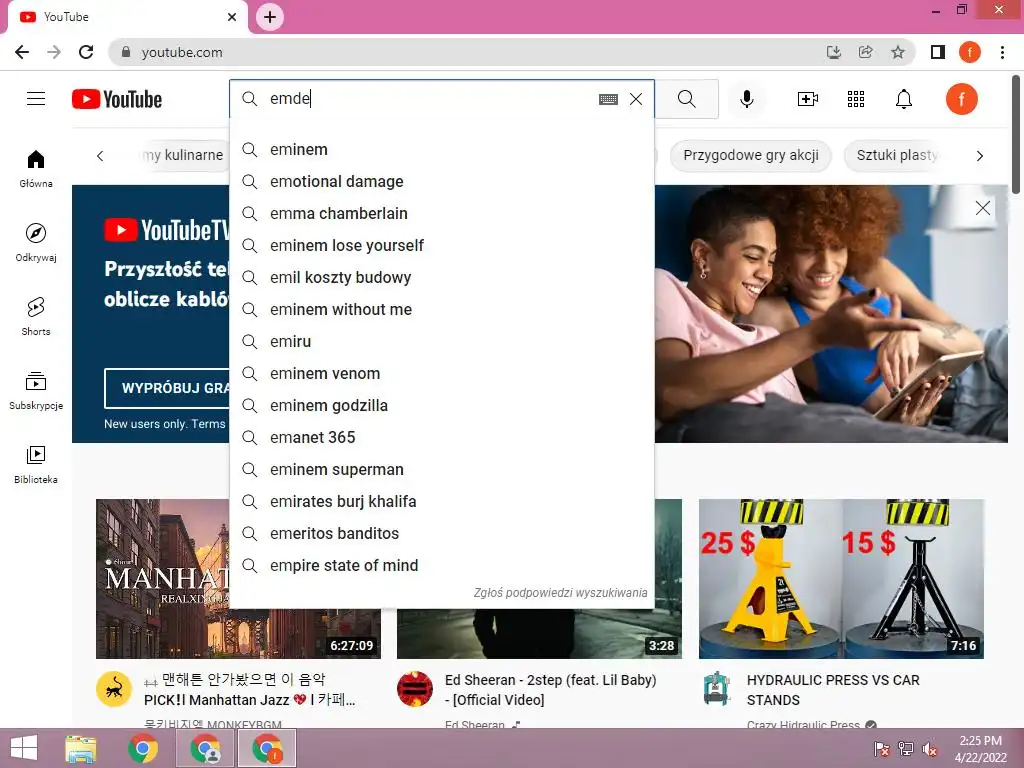Choose suggestion 'emeritos banditos'
This screenshot has width=1024, height=768.
(x=442, y=534)
